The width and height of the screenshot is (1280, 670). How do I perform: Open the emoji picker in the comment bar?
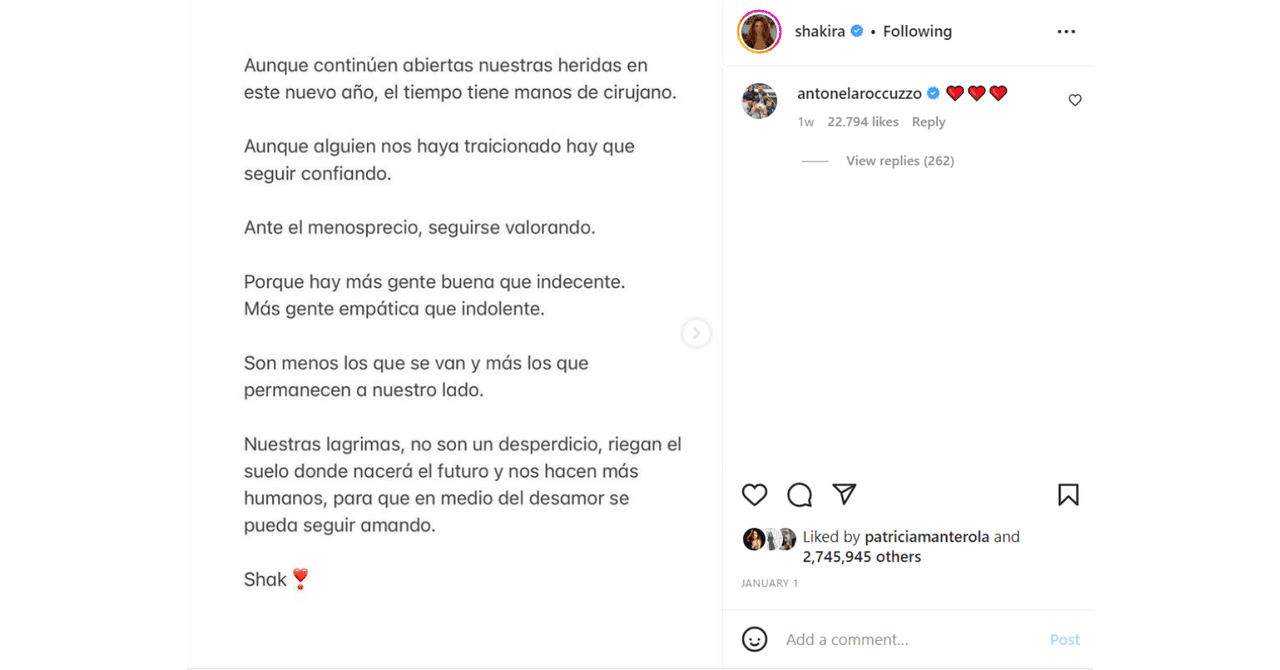[755, 639]
